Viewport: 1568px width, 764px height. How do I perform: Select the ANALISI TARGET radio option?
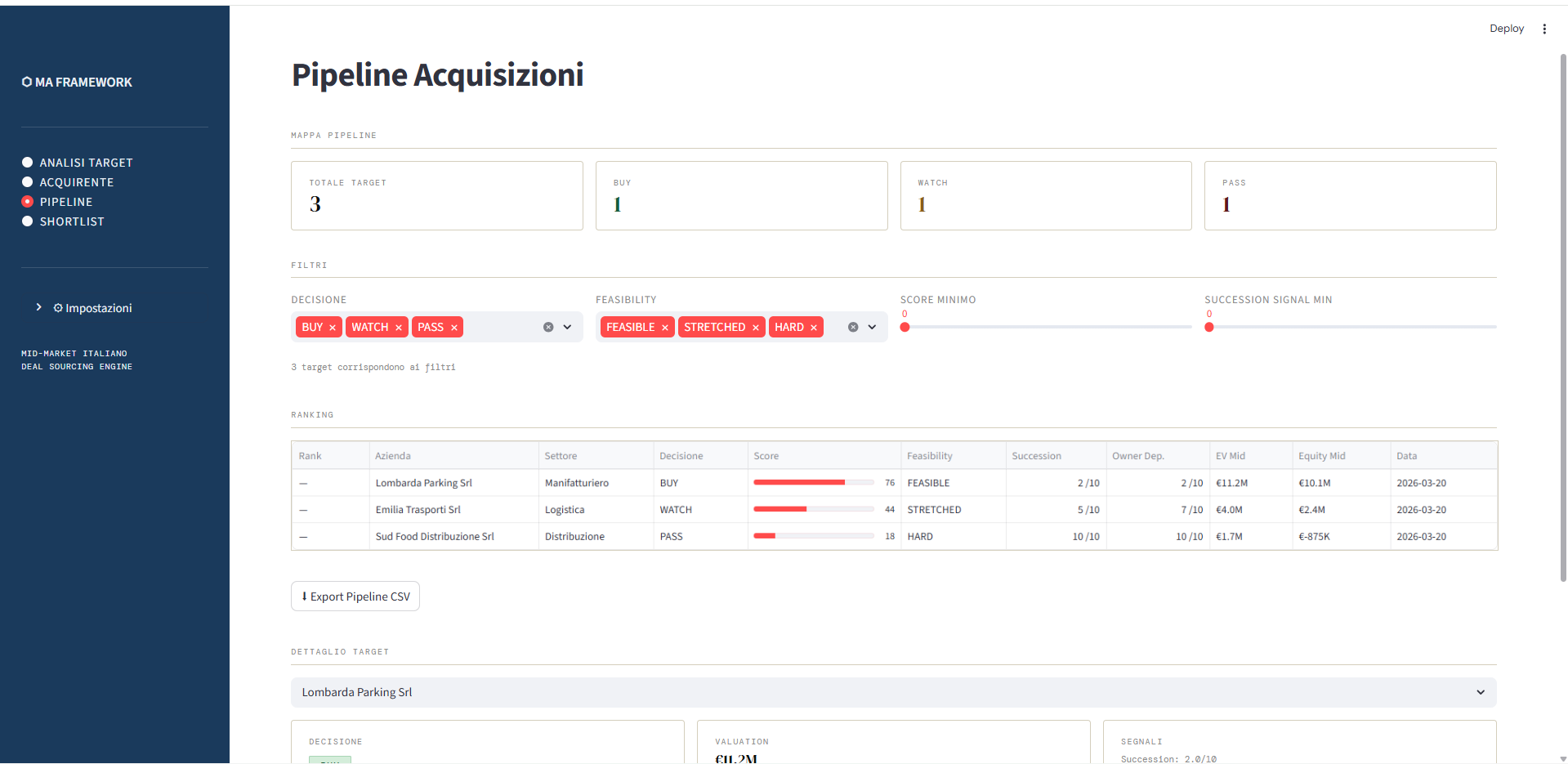point(27,162)
